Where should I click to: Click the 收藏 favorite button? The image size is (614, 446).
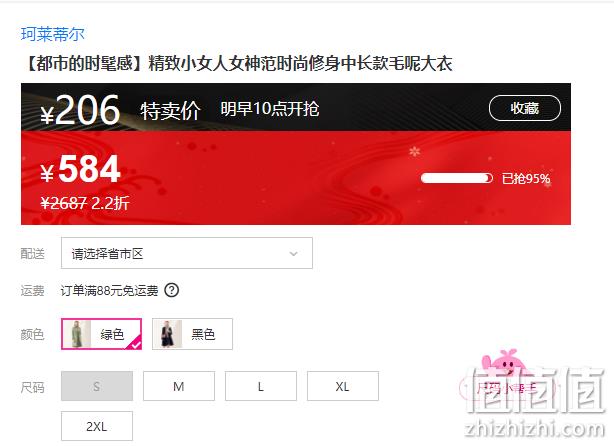click(525, 108)
